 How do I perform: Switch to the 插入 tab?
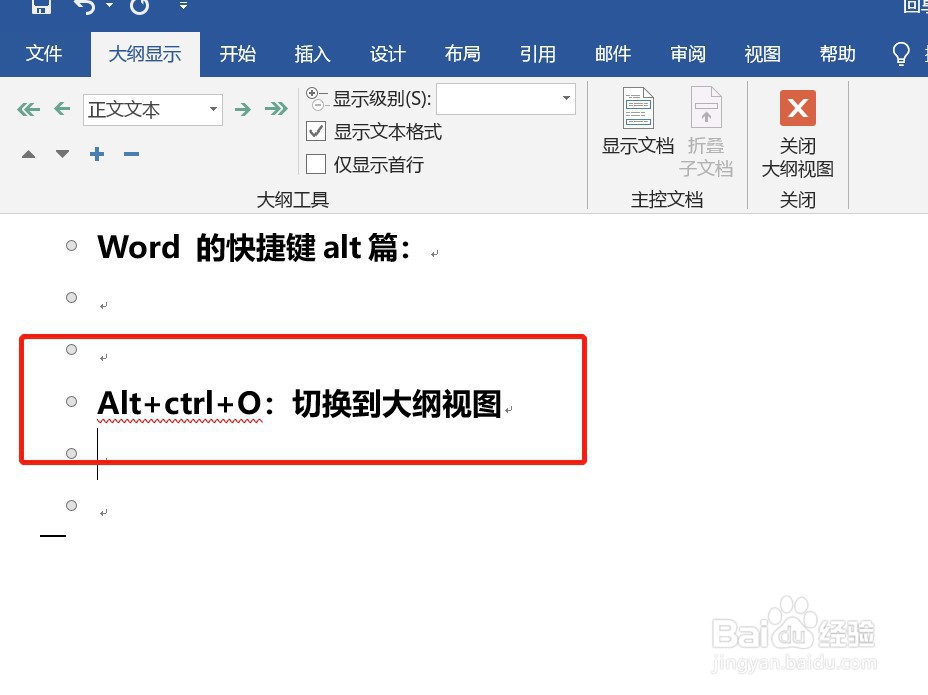[312, 54]
